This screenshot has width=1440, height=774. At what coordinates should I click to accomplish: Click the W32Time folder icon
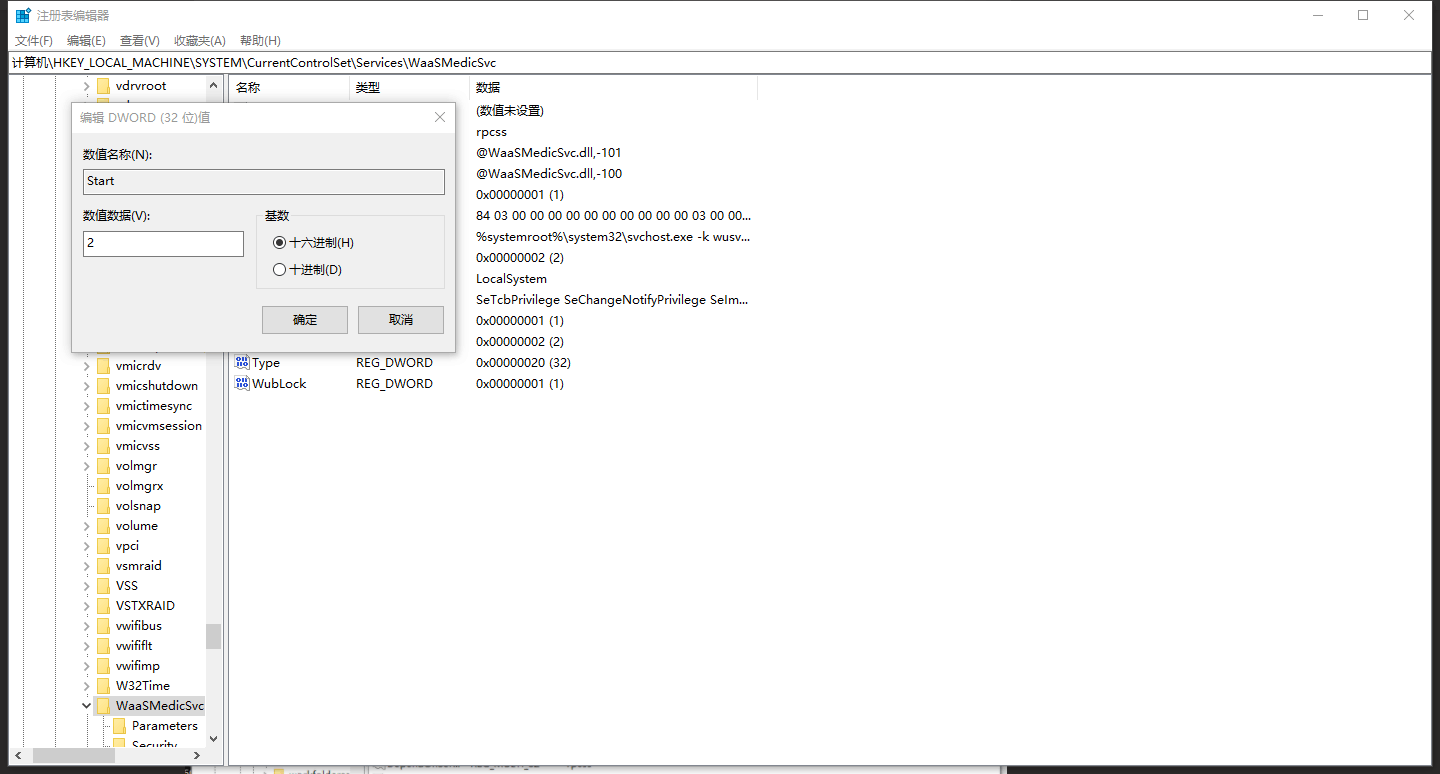(x=103, y=686)
